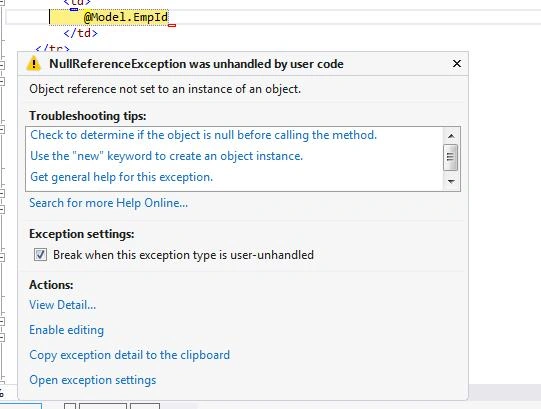This screenshot has height=409, width=541.
Task: Open the tip about checking if object is null
Action: [204, 135]
